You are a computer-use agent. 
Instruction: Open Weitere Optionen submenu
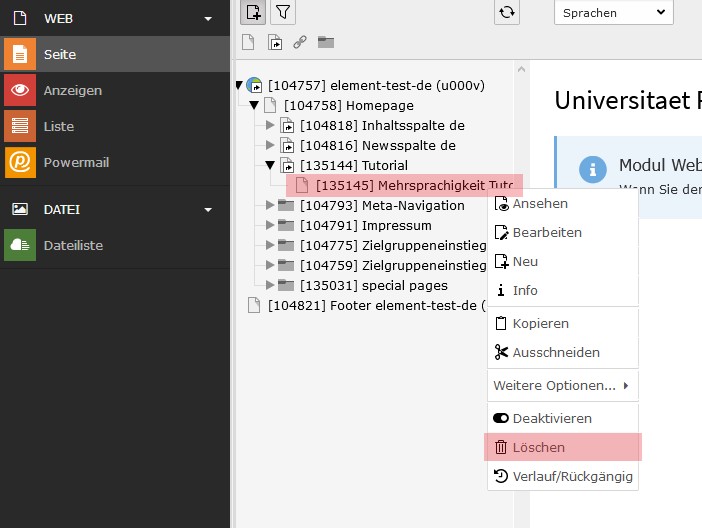pos(561,385)
